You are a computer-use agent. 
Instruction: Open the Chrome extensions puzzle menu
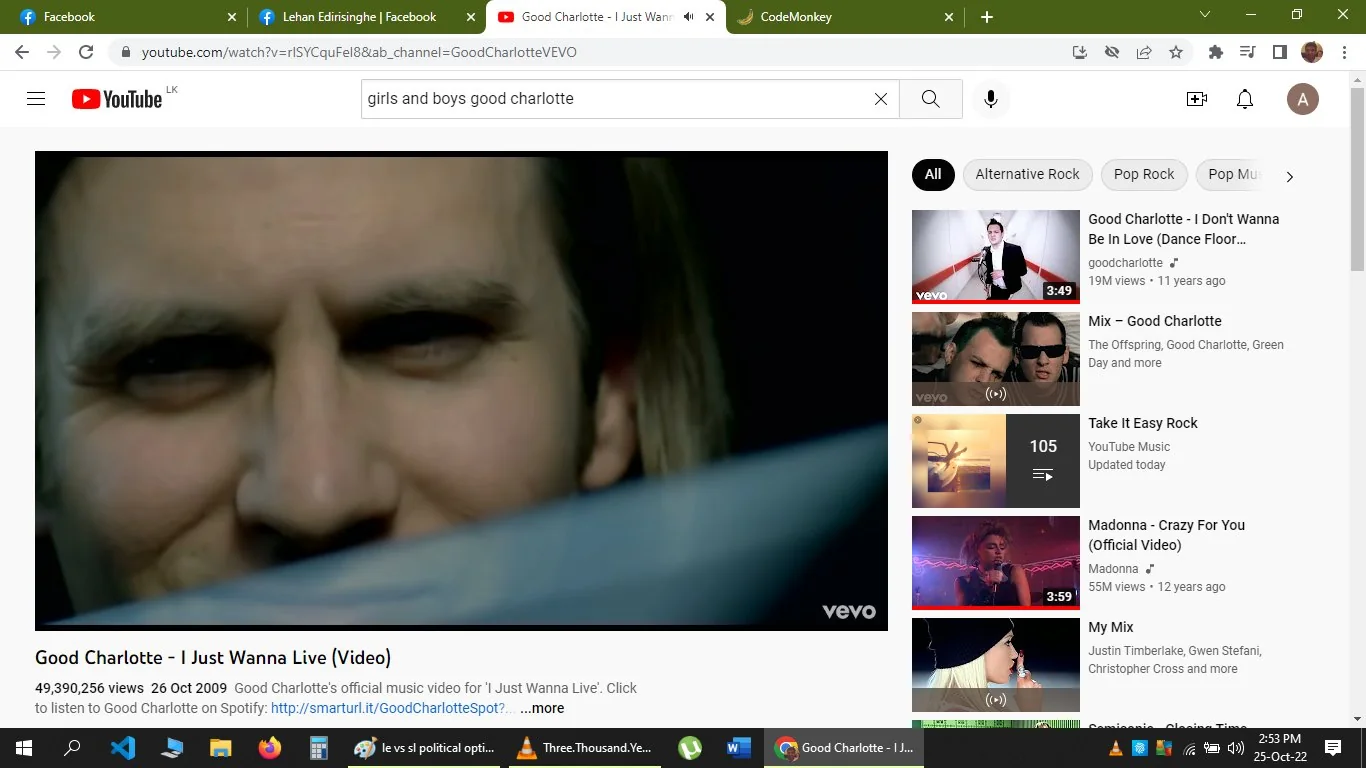coord(1215,52)
